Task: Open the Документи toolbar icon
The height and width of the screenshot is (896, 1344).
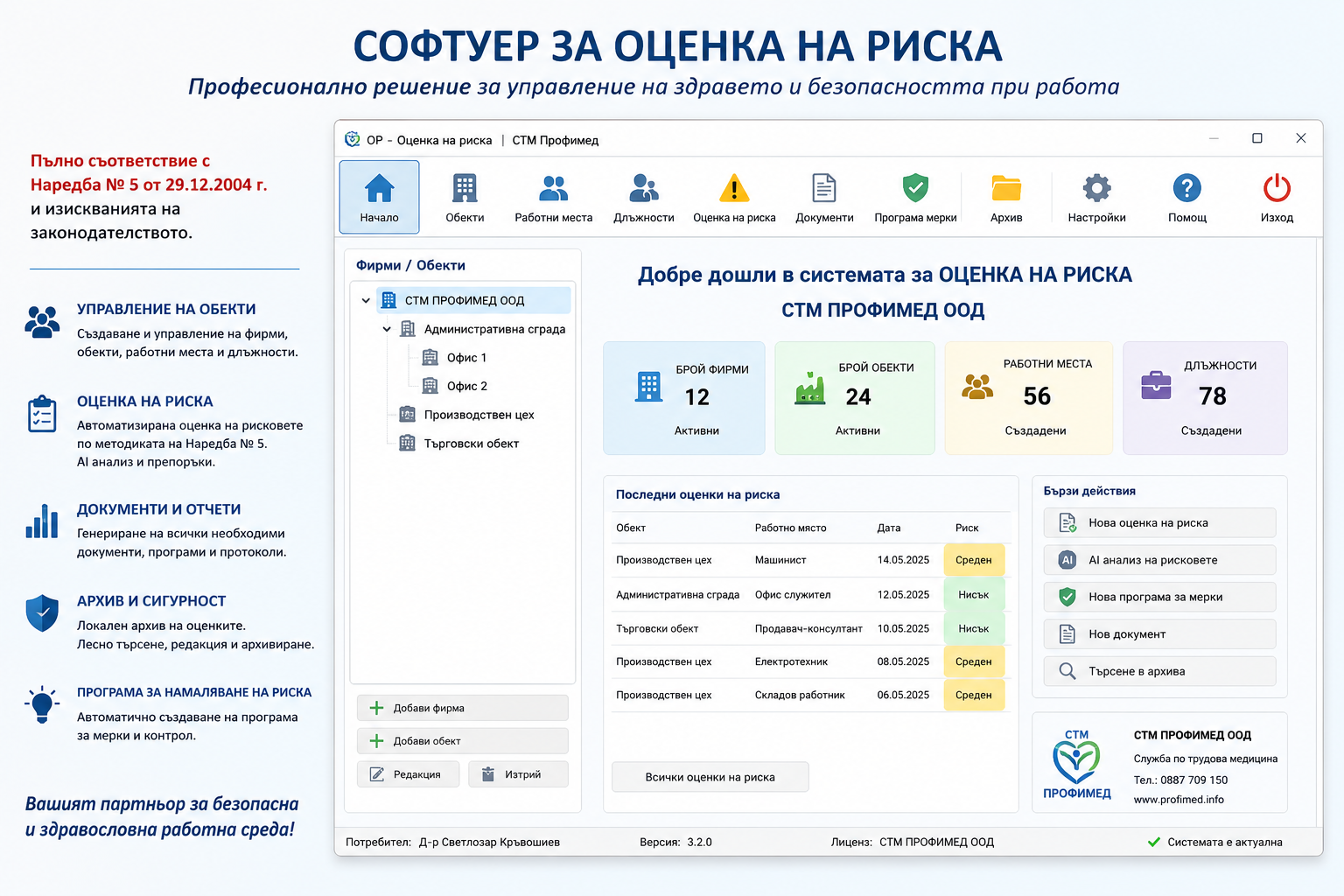Action: pyautogui.click(x=824, y=197)
